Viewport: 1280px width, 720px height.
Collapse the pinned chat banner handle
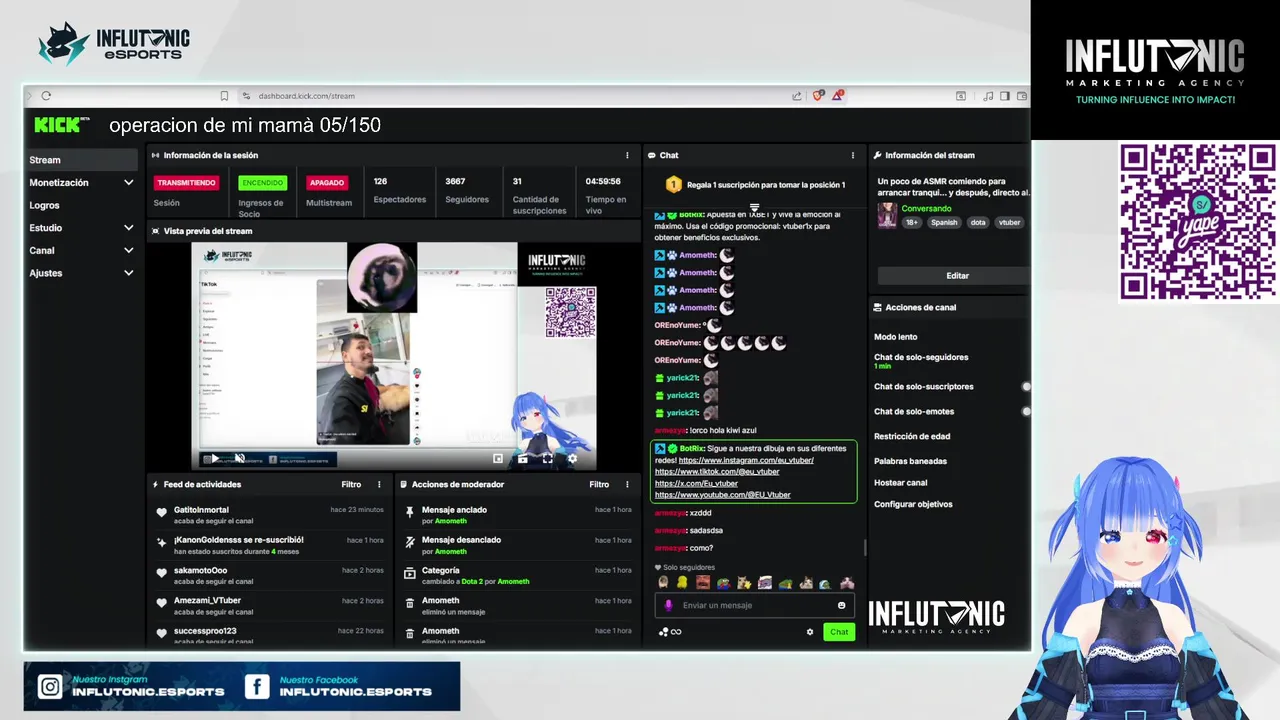pos(755,208)
